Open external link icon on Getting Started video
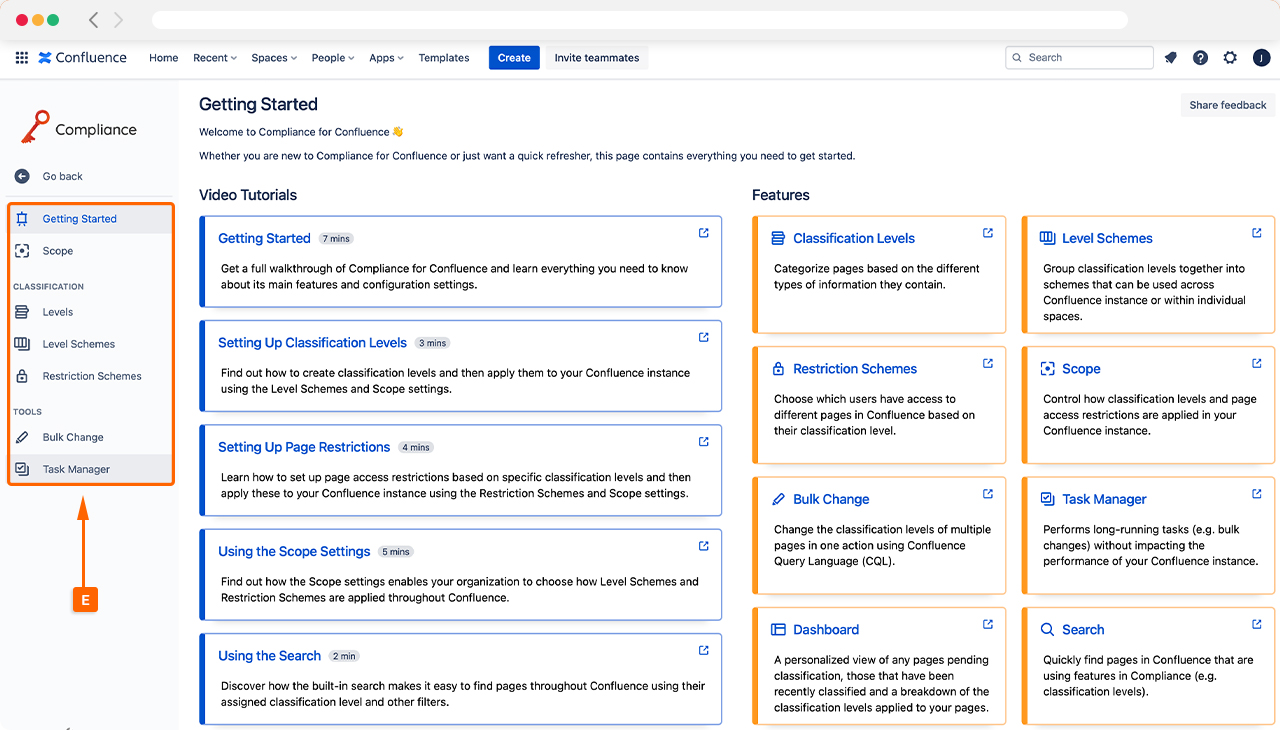This screenshot has width=1280, height=730. click(703, 233)
